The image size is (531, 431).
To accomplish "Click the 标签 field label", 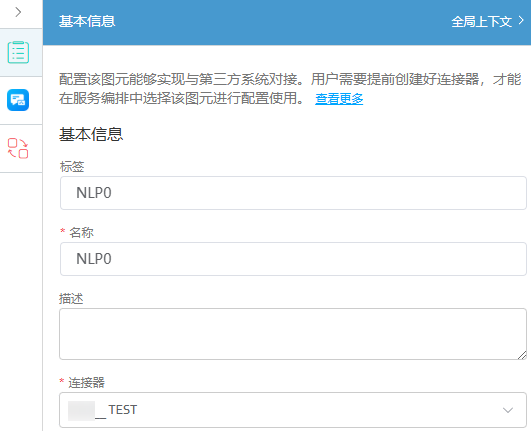I will [72, 167].
